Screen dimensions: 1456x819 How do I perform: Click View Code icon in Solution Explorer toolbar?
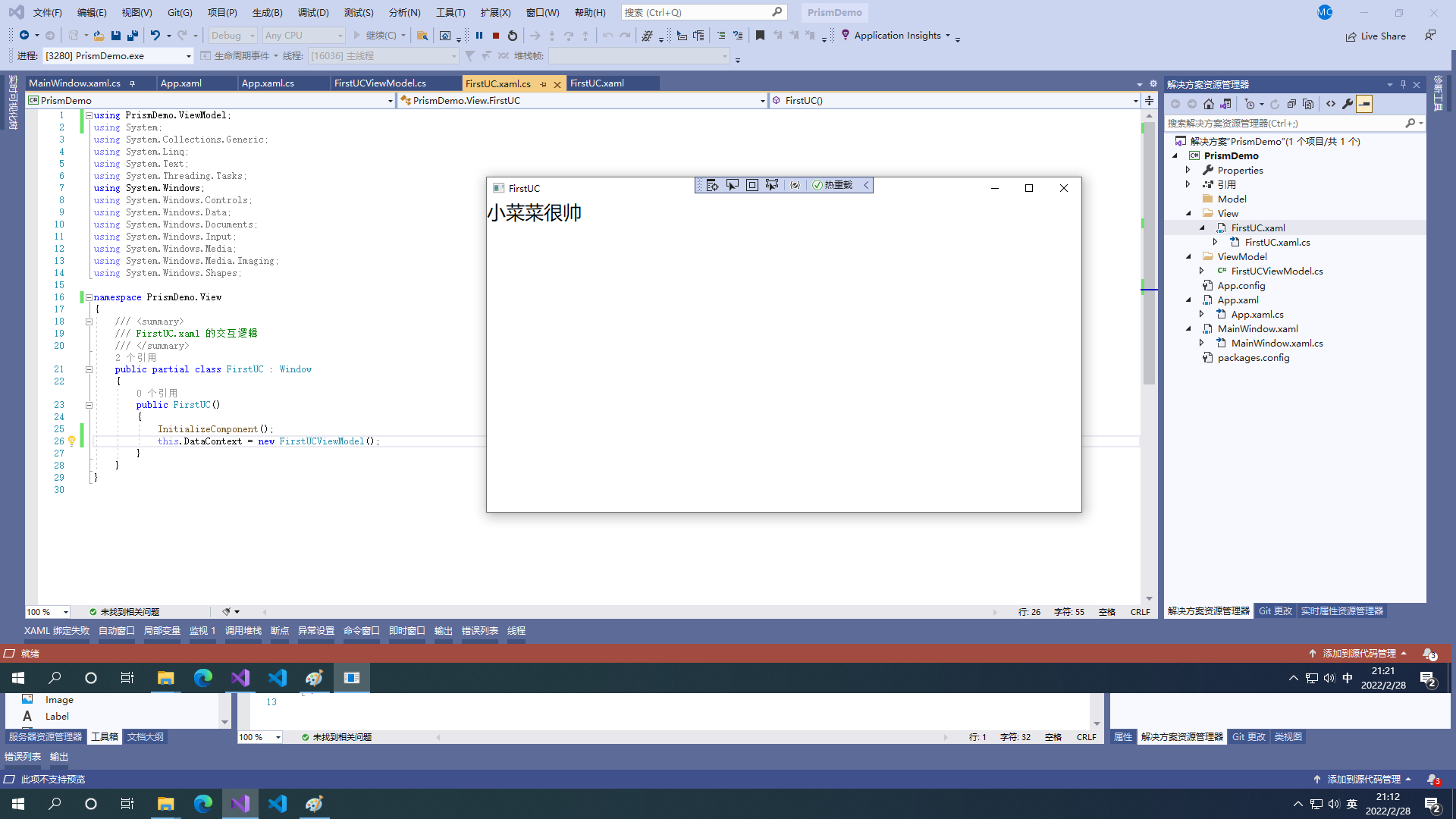click(1331, 105)
